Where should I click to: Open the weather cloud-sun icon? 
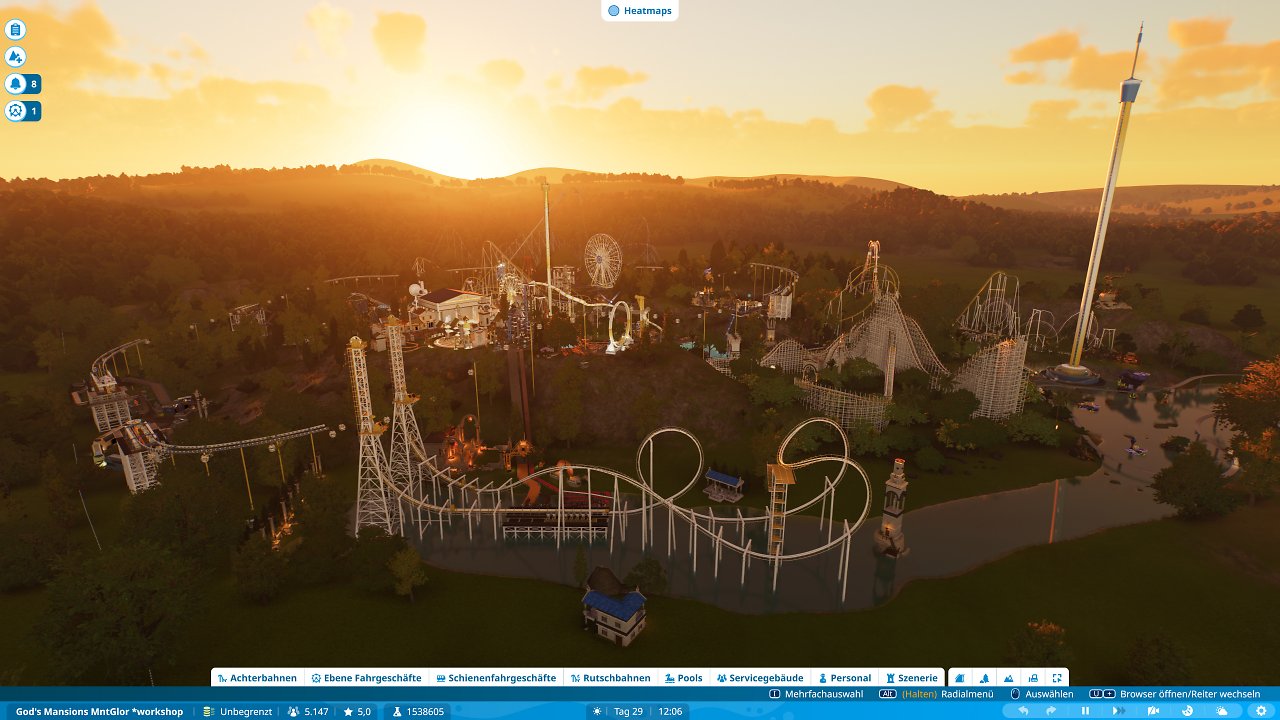click(1221, 711)
